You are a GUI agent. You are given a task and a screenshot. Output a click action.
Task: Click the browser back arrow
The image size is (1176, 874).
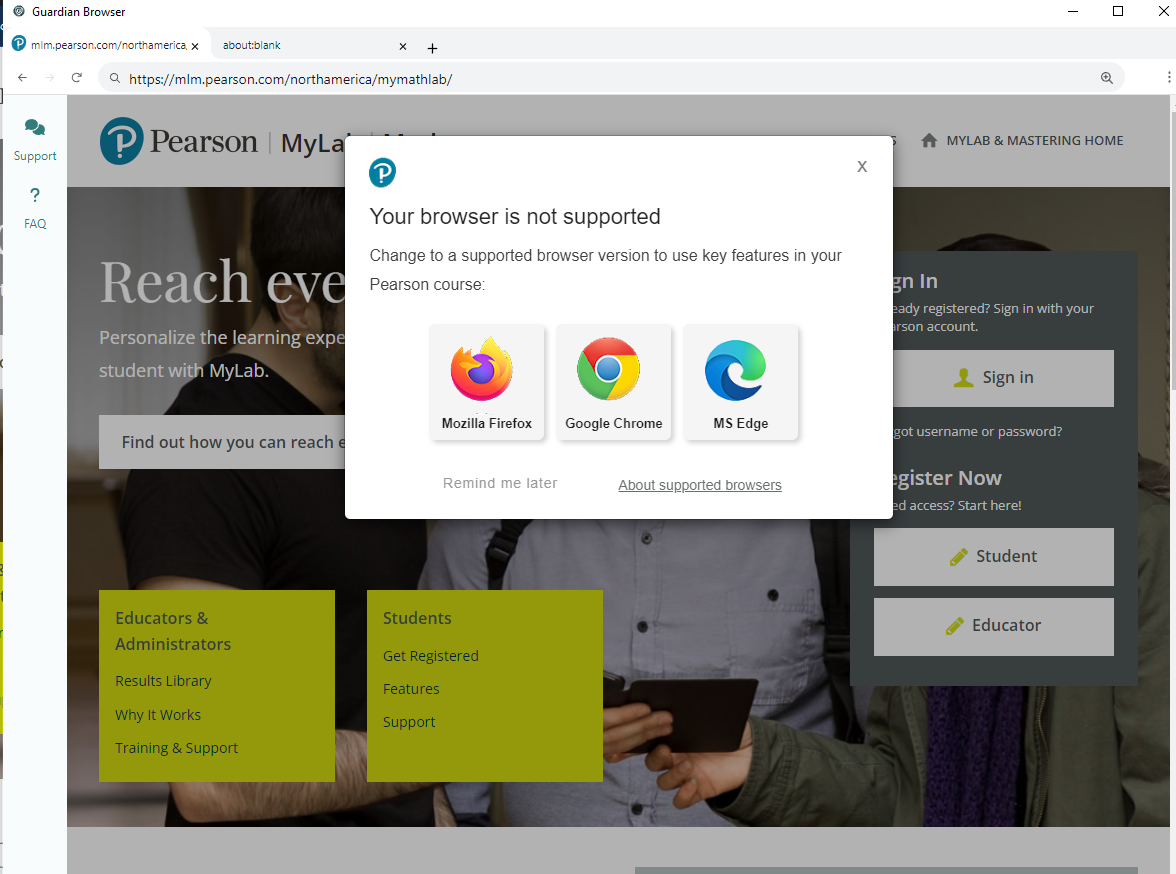coord(22,78)
